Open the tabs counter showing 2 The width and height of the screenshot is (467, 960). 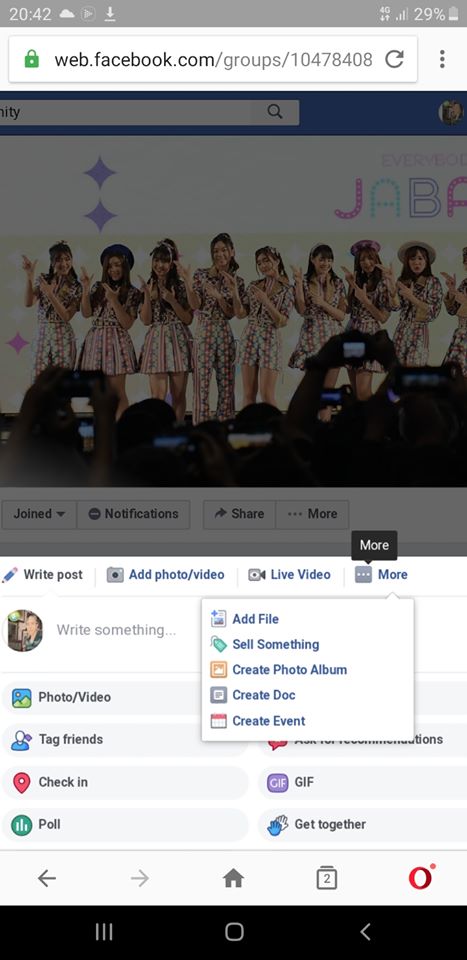tap(327, 879)
